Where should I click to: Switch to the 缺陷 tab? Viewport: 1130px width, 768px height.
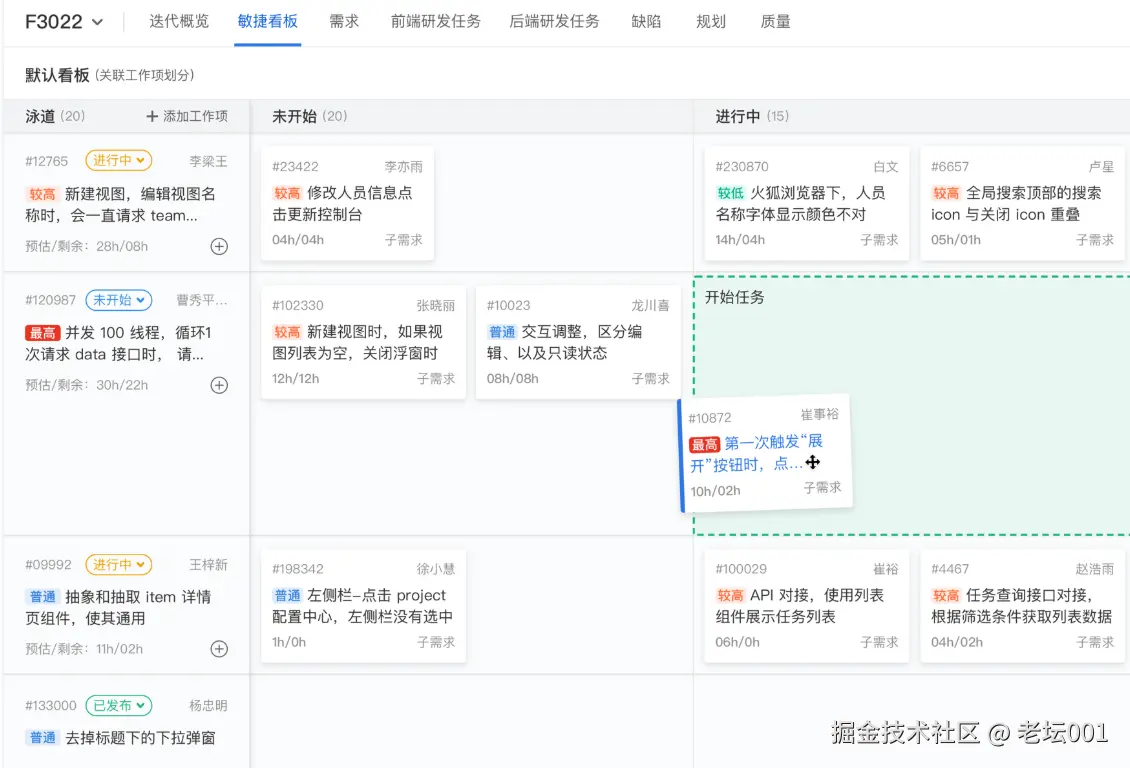(647, 21)
